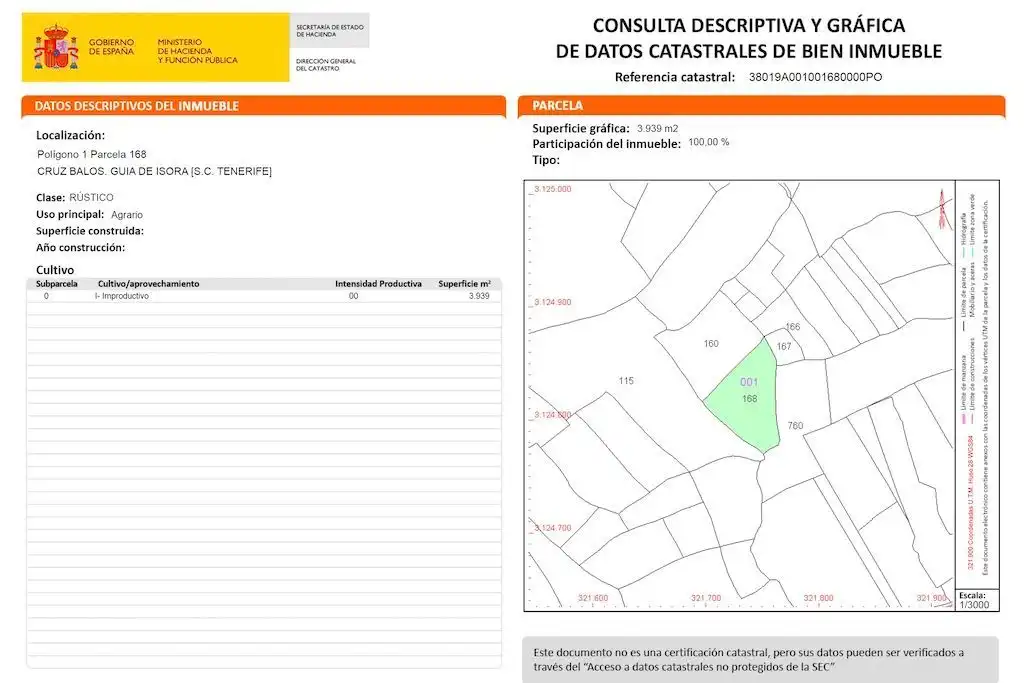Click the red north arrow on map

tap(942, 209)
